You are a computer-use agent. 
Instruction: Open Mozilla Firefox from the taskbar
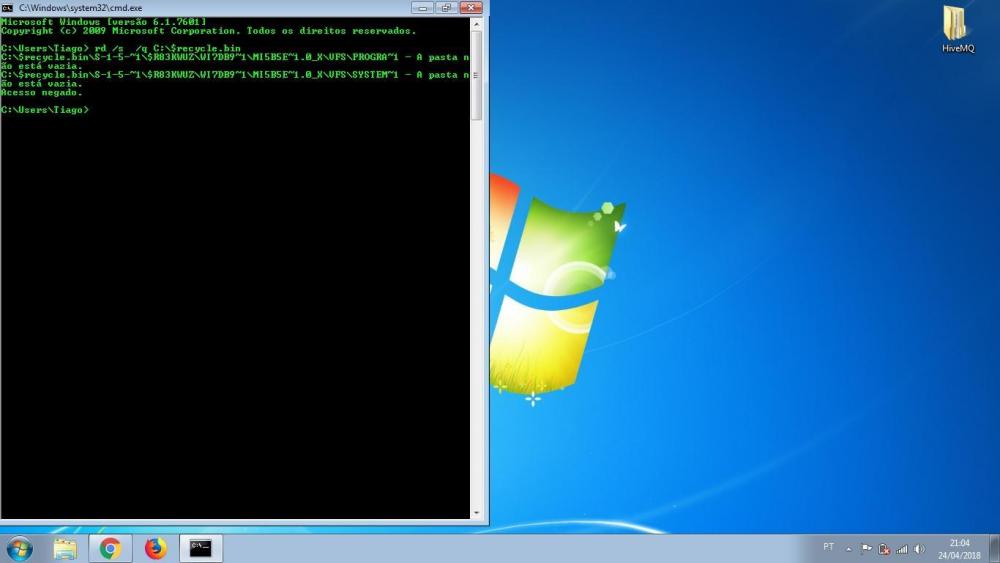pos(156,548)
